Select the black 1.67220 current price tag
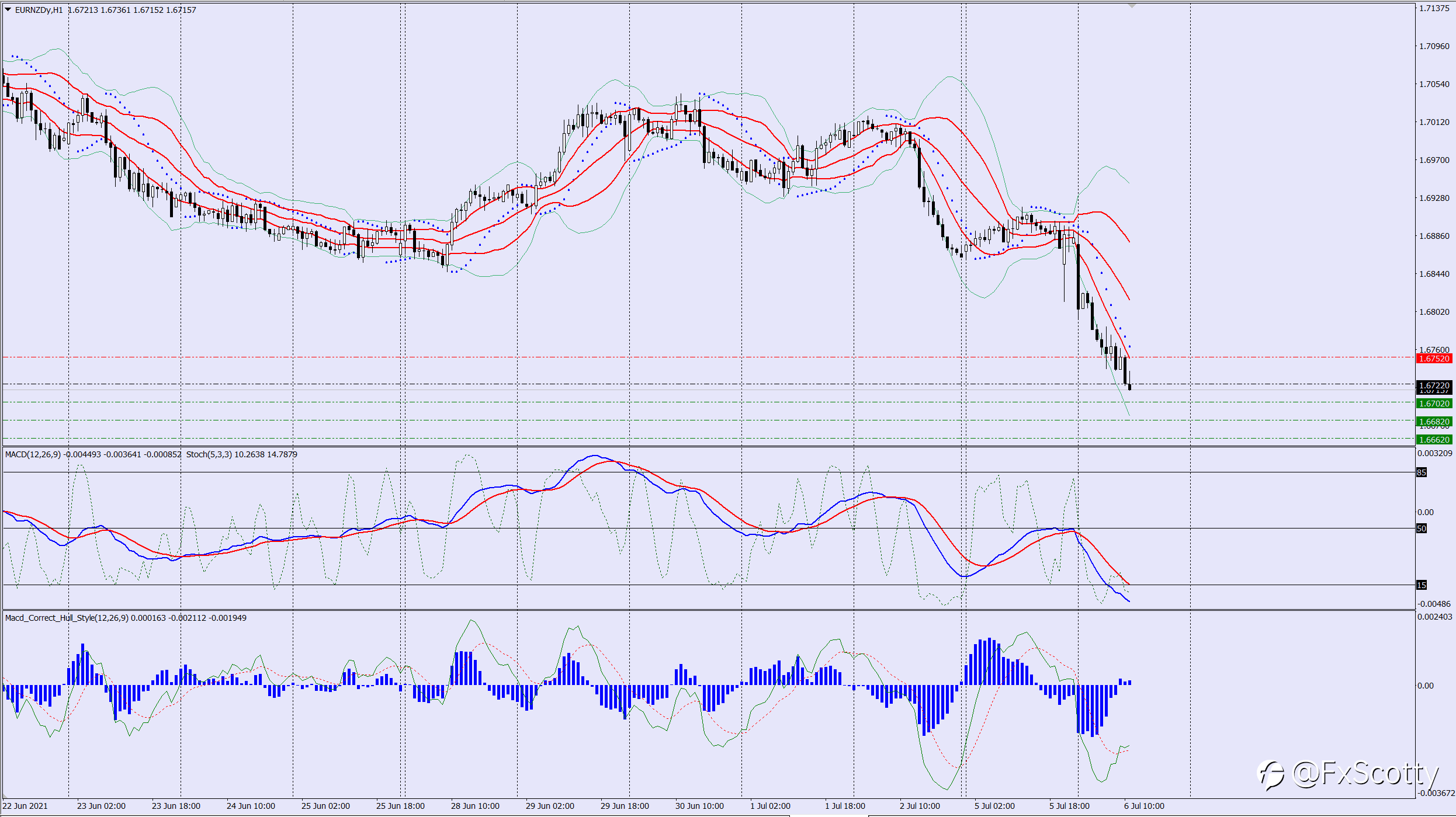Screen dimensions: 1456x817 point(1434,385)
